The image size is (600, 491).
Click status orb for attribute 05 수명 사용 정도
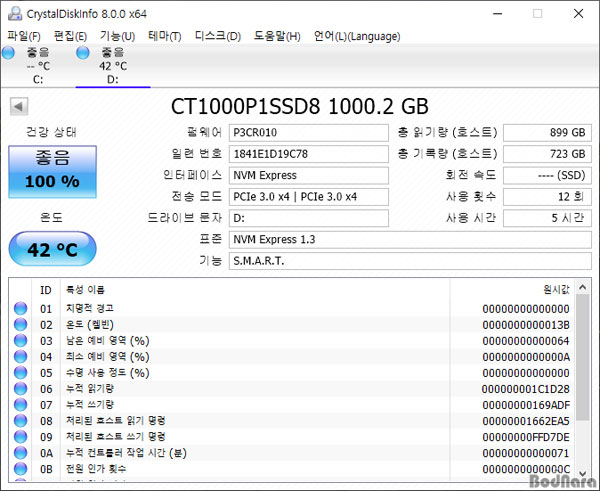click(21, 373)
